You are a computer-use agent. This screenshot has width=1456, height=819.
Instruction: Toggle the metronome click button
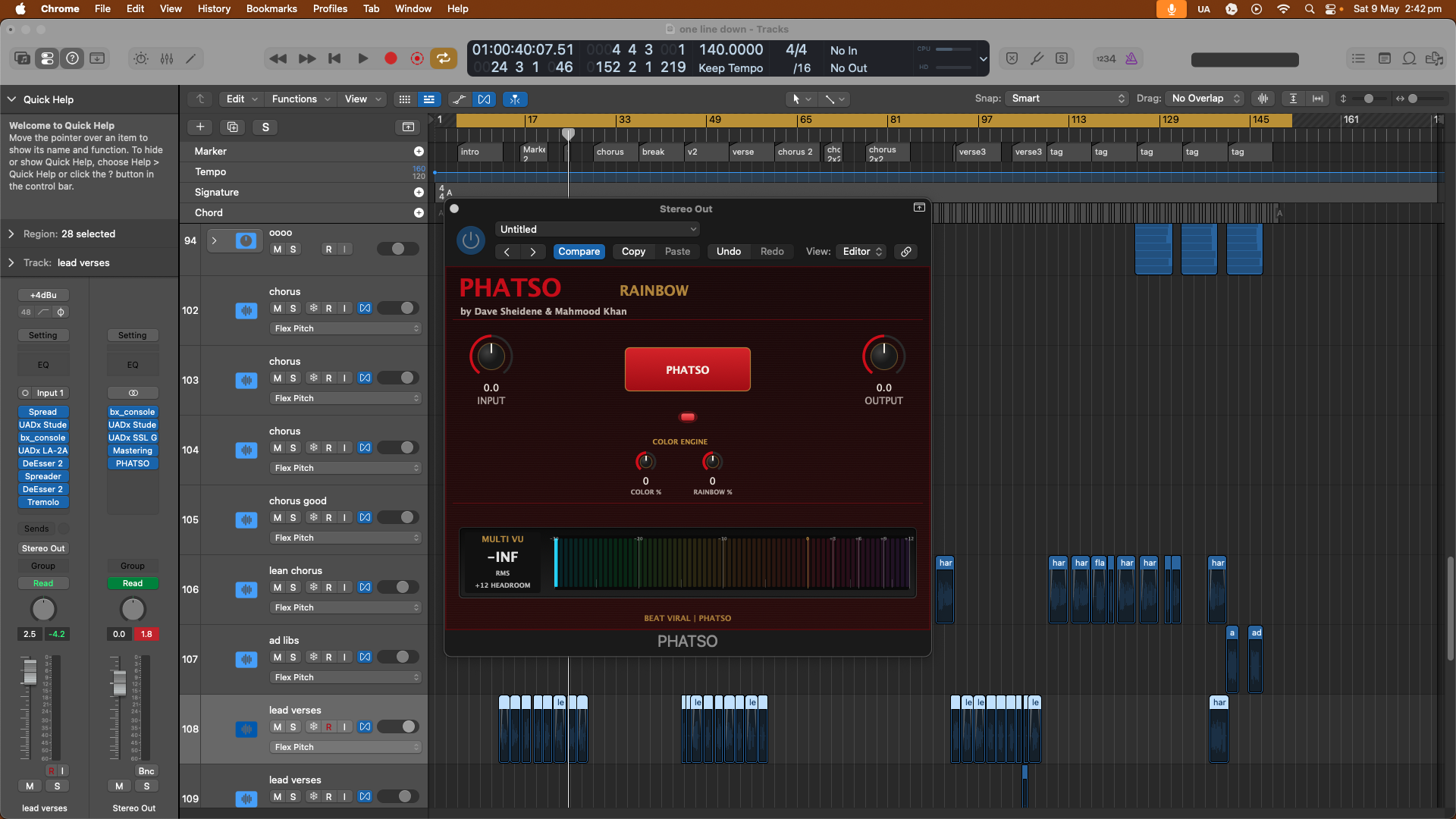click(x=1131, y=58)
